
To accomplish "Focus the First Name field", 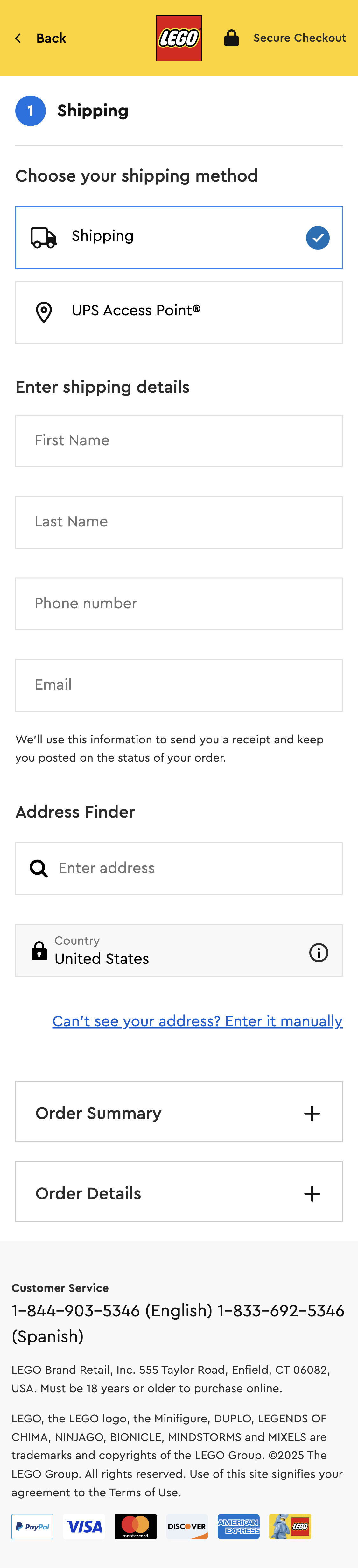I will 179,441.
